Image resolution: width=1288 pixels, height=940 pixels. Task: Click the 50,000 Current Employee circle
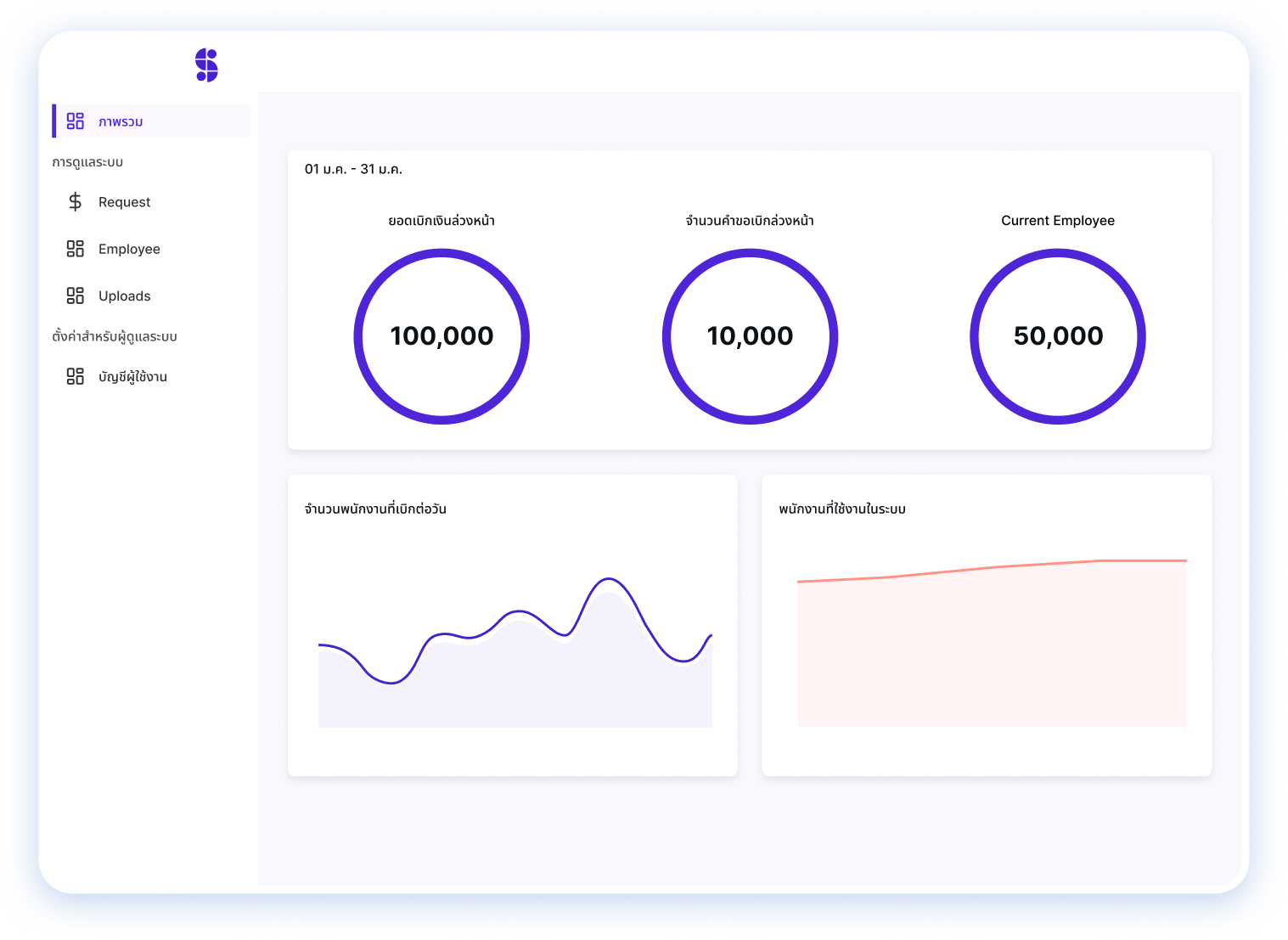[1058, 336]
